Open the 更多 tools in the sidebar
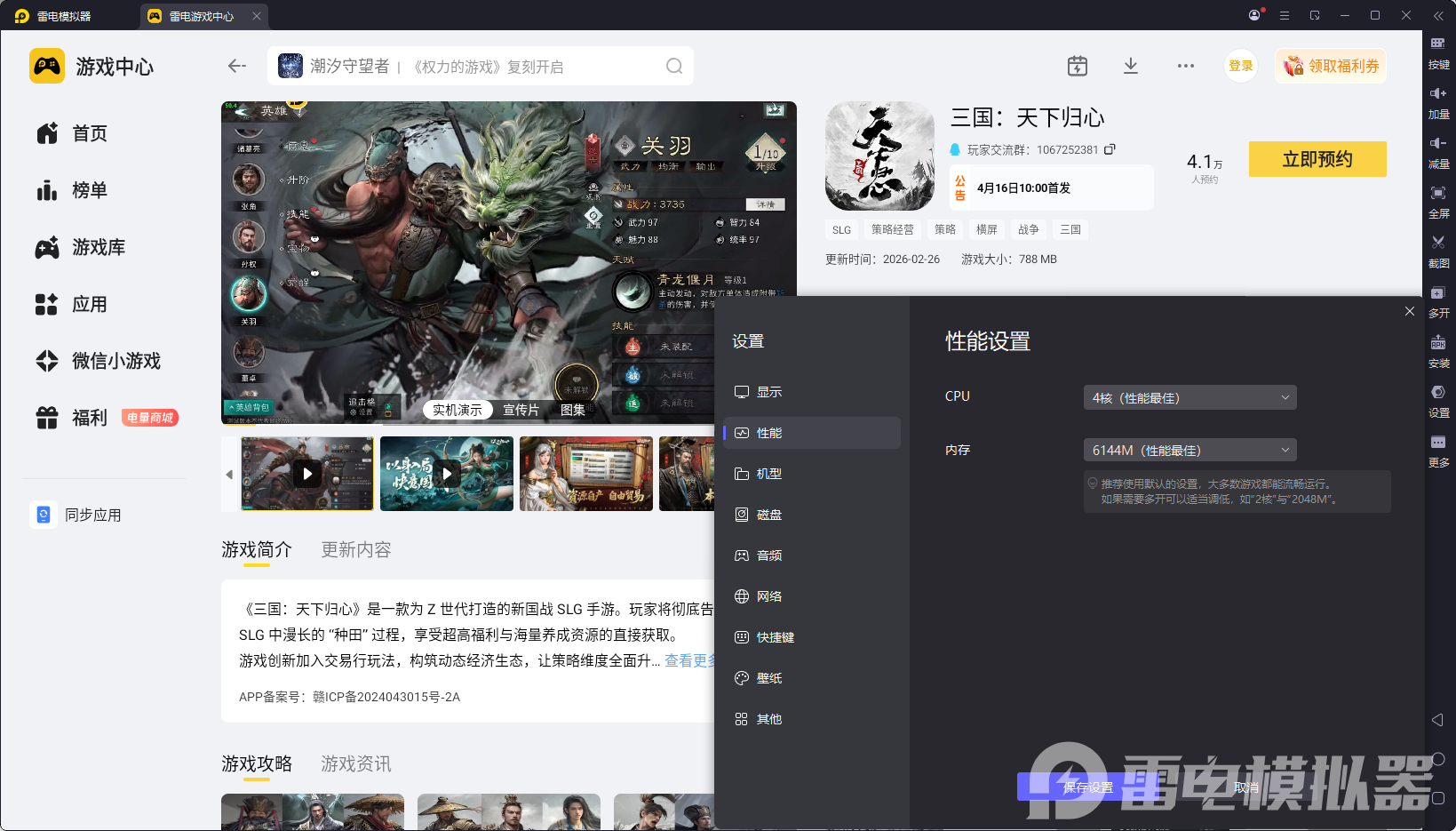Viewport: 1456px width, 831px height. click(x=1438, y=451)
